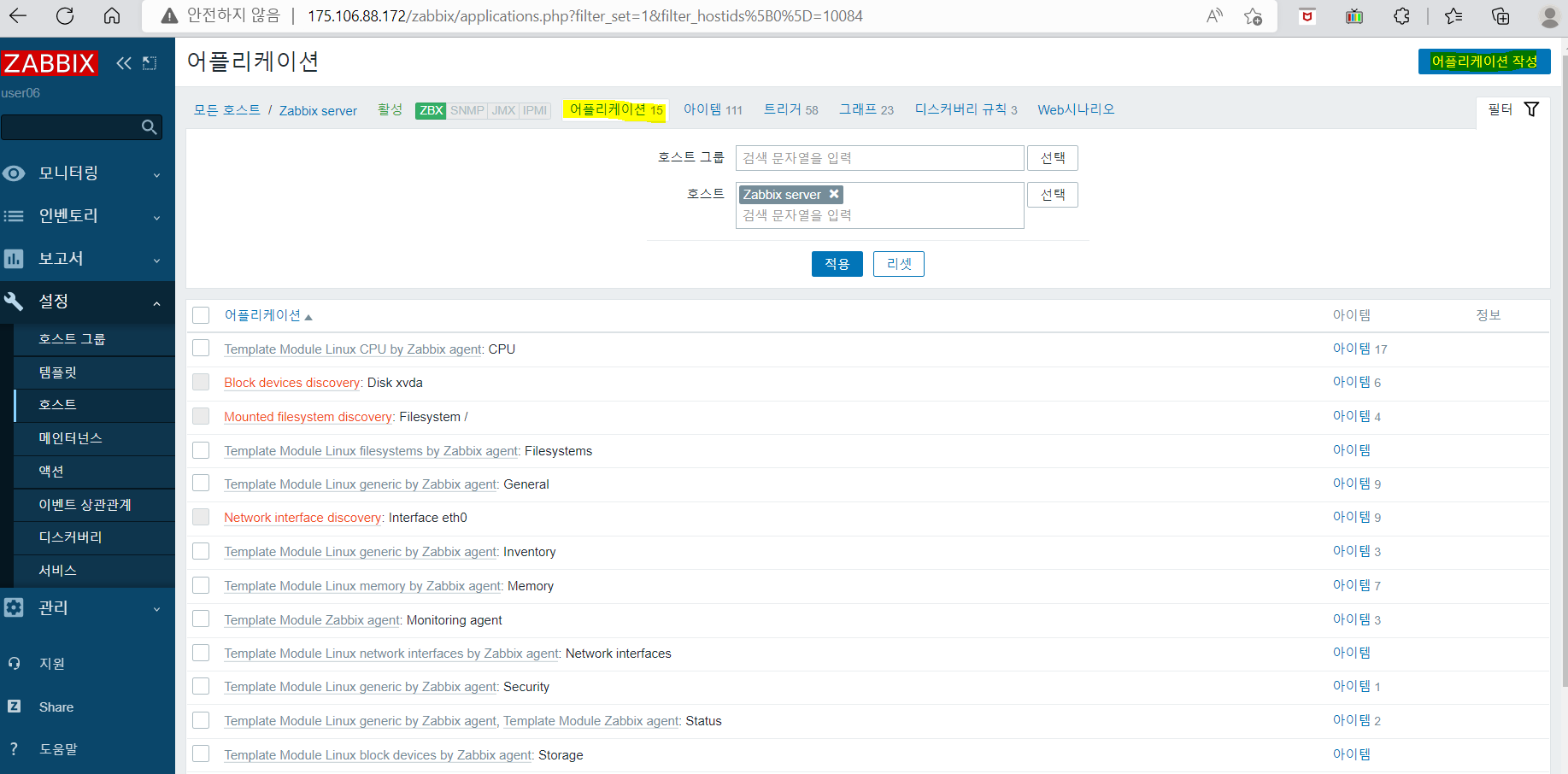Switch to 그래프 23 tab
The image size is (1568, 774).
coord(866,109)
